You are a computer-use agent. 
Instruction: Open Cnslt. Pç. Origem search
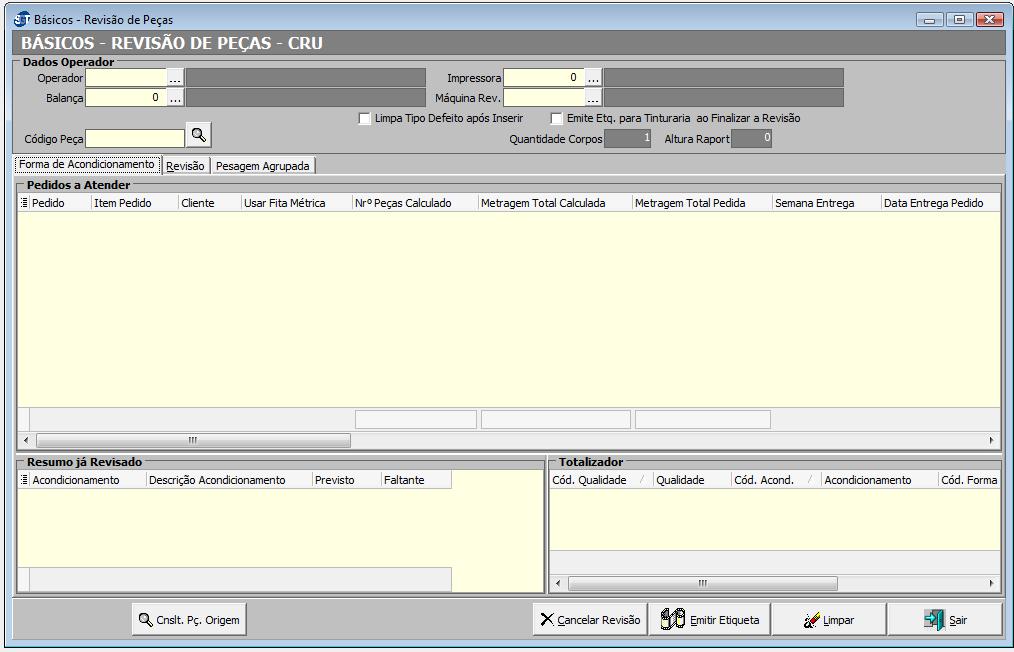click(189, 620)
